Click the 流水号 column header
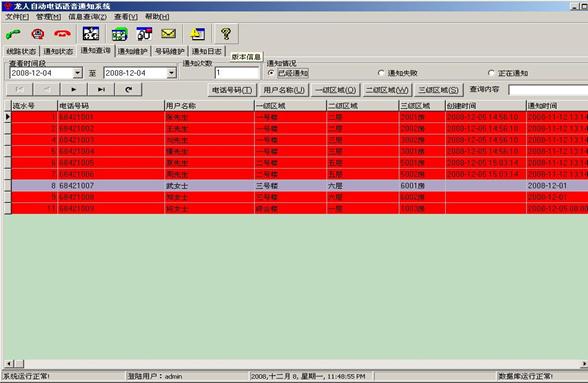The image size is (588, 383). pyautogui.click(x=34, y=106)
